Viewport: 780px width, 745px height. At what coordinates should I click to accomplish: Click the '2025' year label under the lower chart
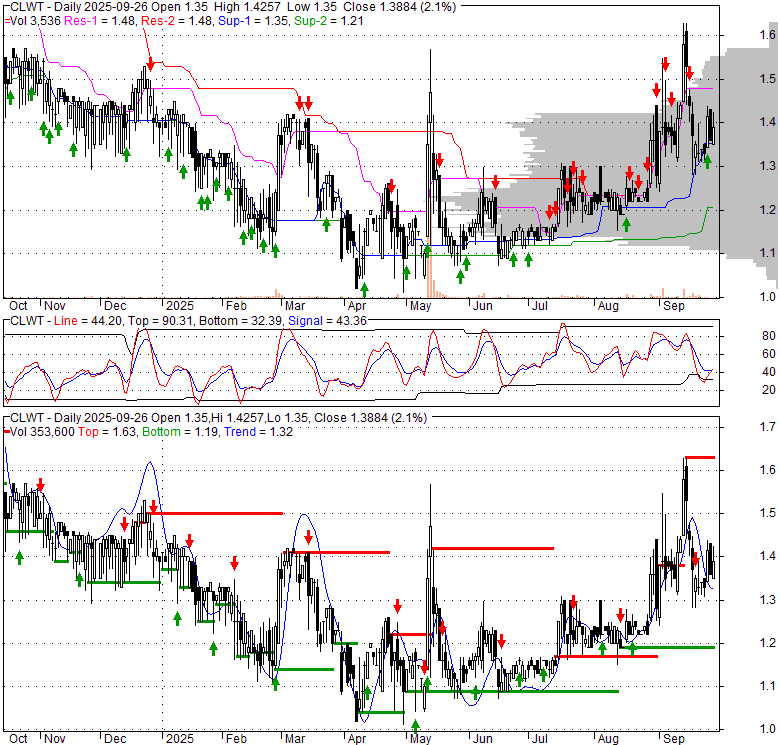pyautogui.click(x=180, y=739)
